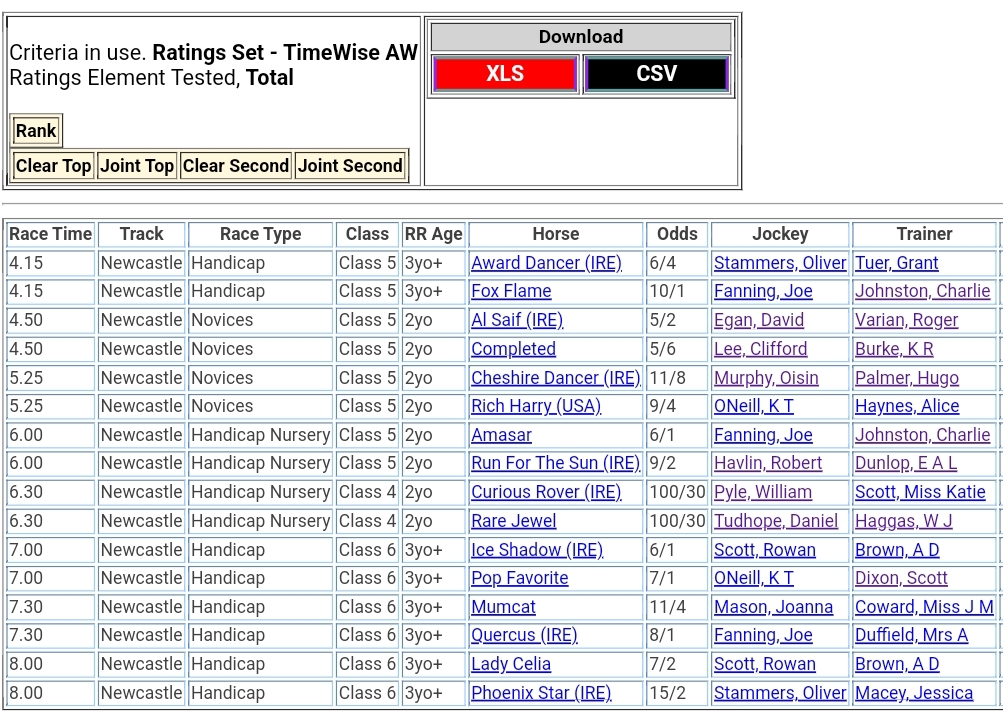Open trainer Macey, Jessica
1003x720 pixels.
[913, 693]
